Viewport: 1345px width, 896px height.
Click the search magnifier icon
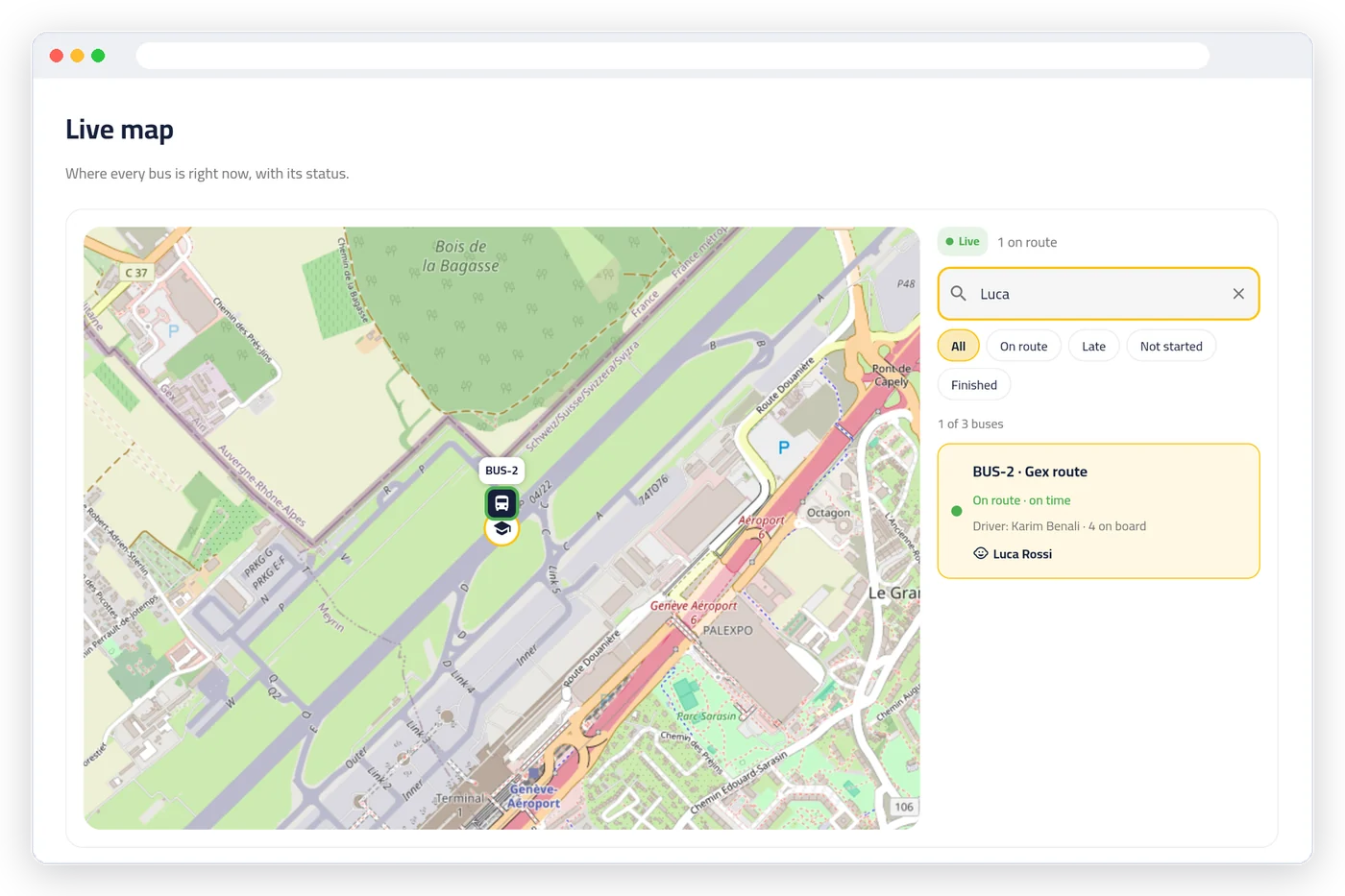pos(958,293)
